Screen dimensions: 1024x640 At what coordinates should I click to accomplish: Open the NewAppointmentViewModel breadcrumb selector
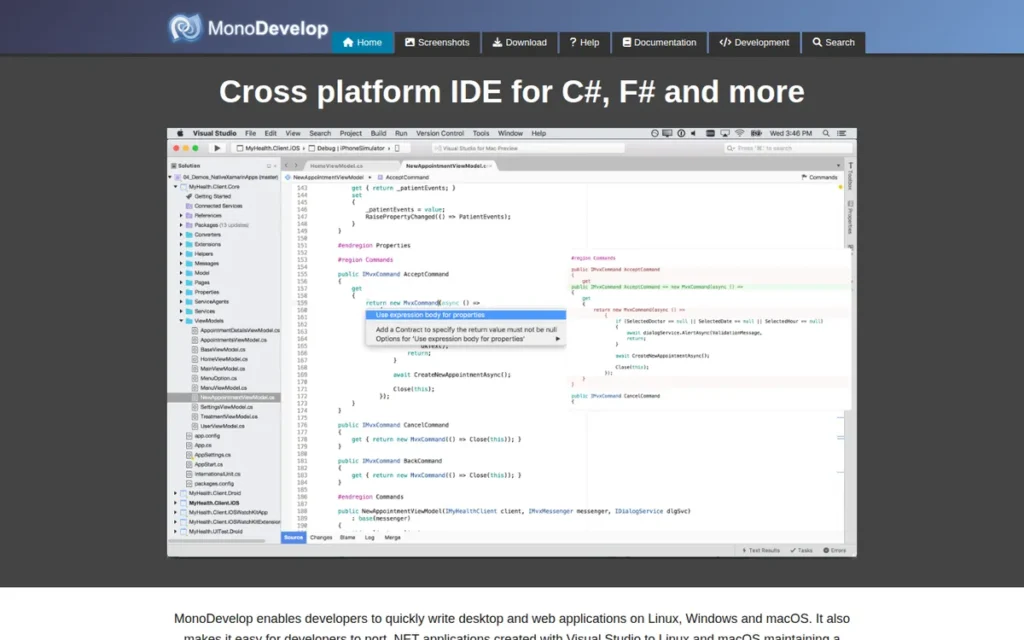click(324, 177)
